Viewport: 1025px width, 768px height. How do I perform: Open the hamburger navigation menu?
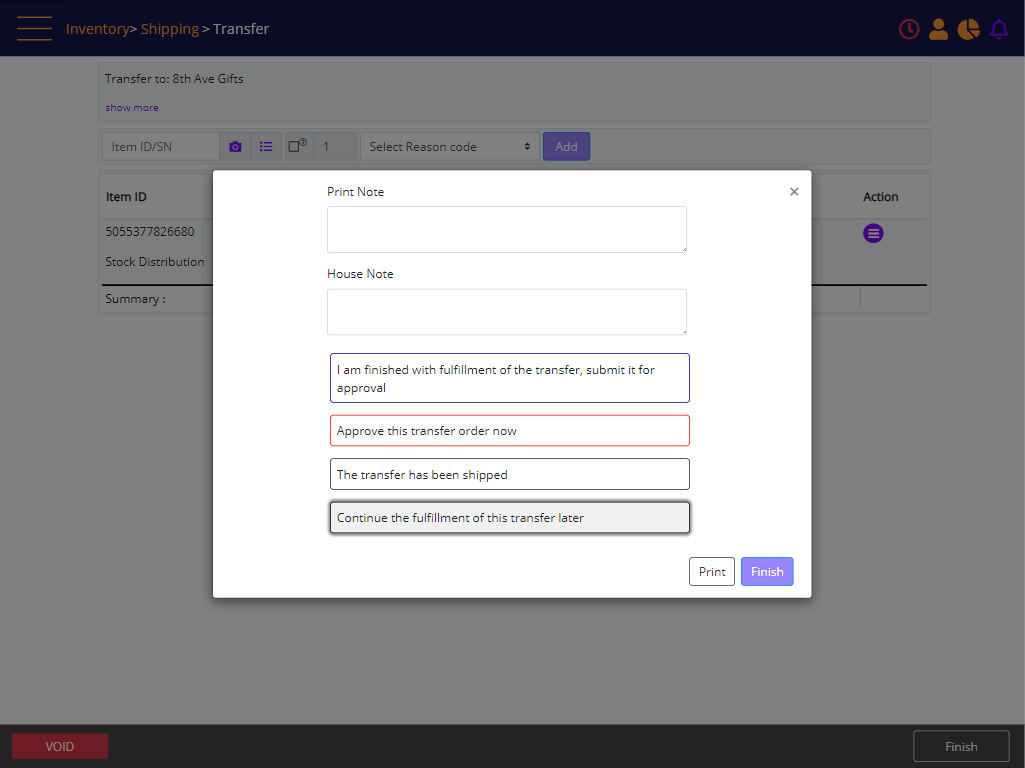click(x=34, y=29)
